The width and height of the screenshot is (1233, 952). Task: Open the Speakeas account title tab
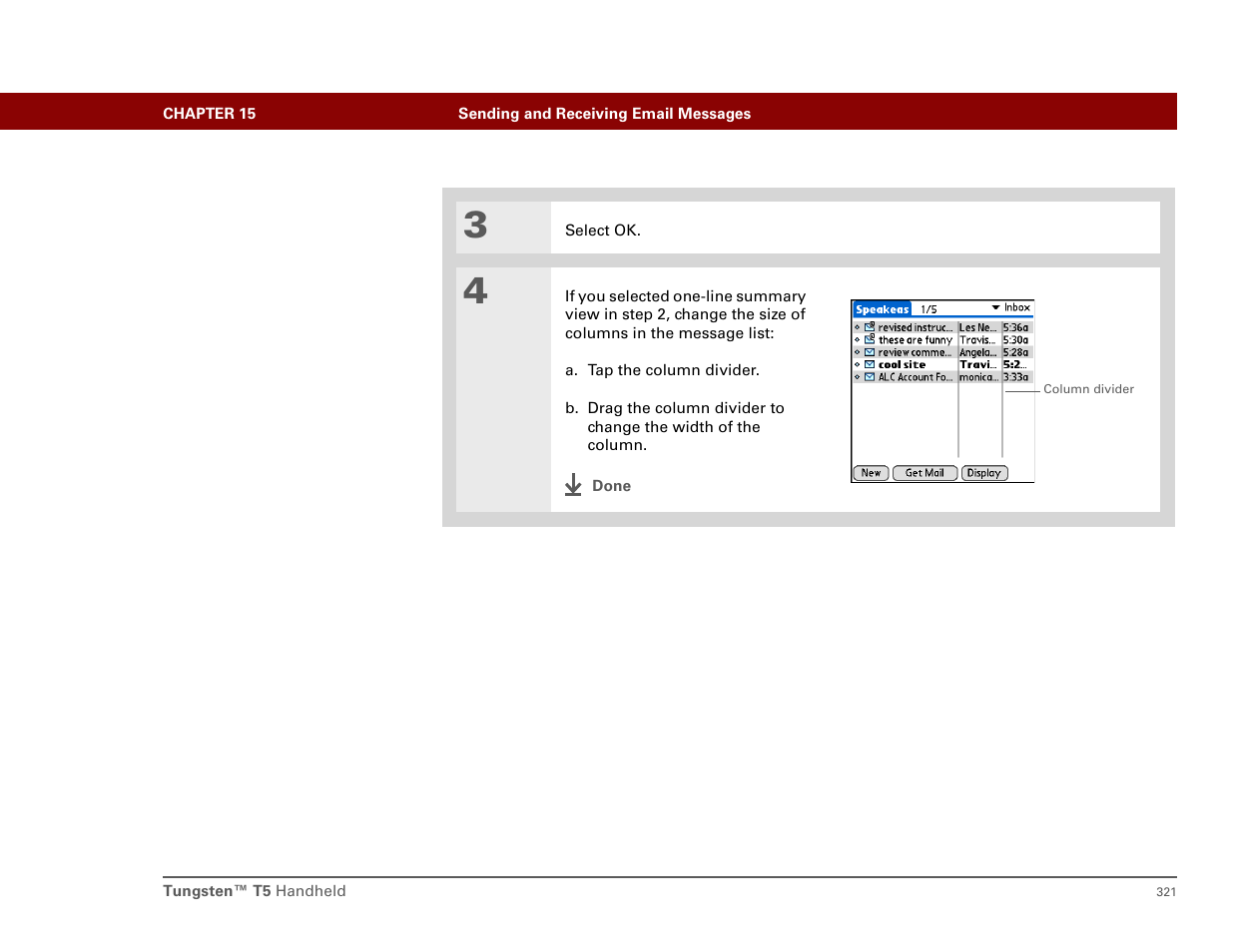click(882, 309)
